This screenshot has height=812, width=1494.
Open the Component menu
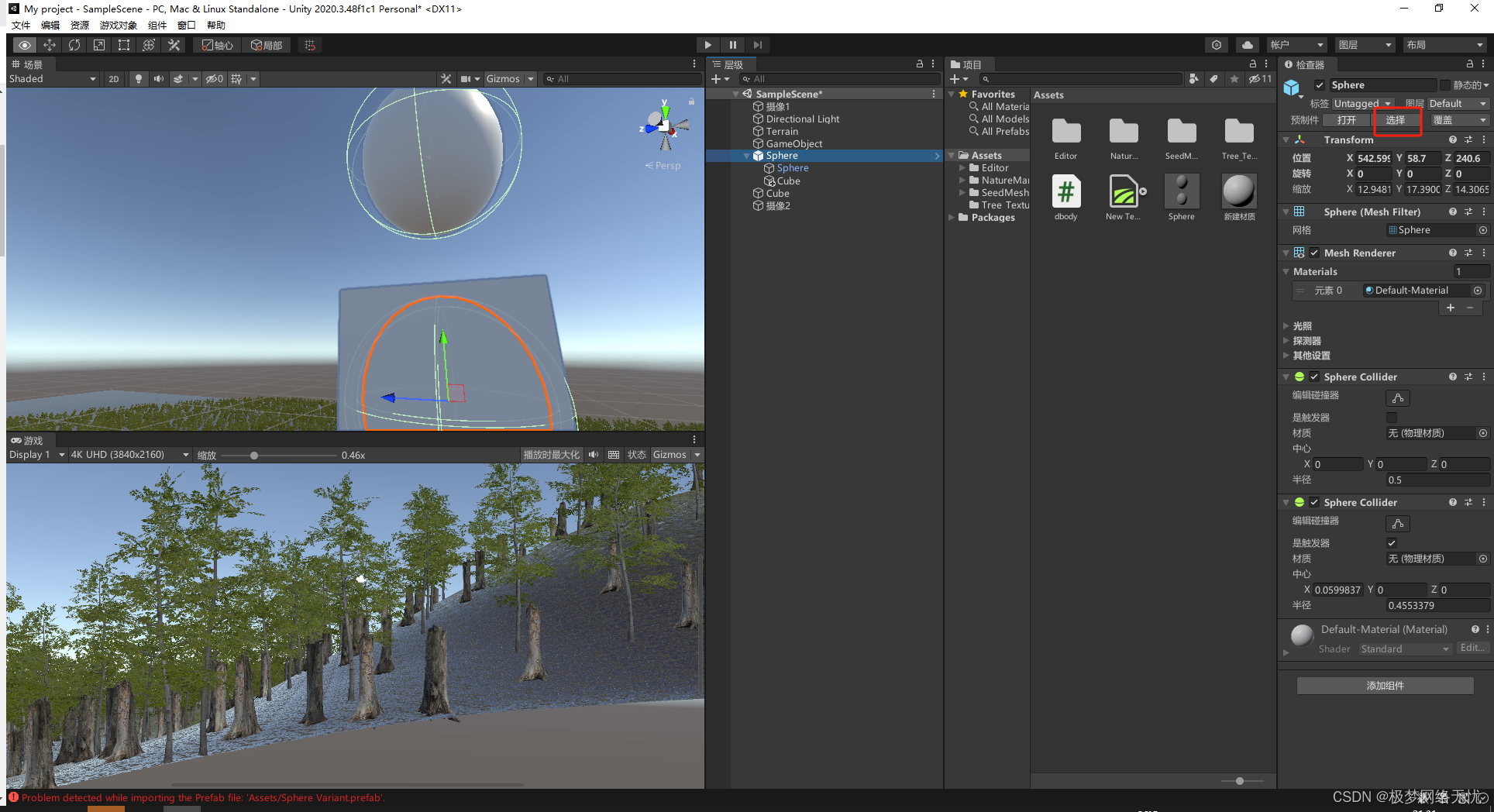[x=157, y=26]
